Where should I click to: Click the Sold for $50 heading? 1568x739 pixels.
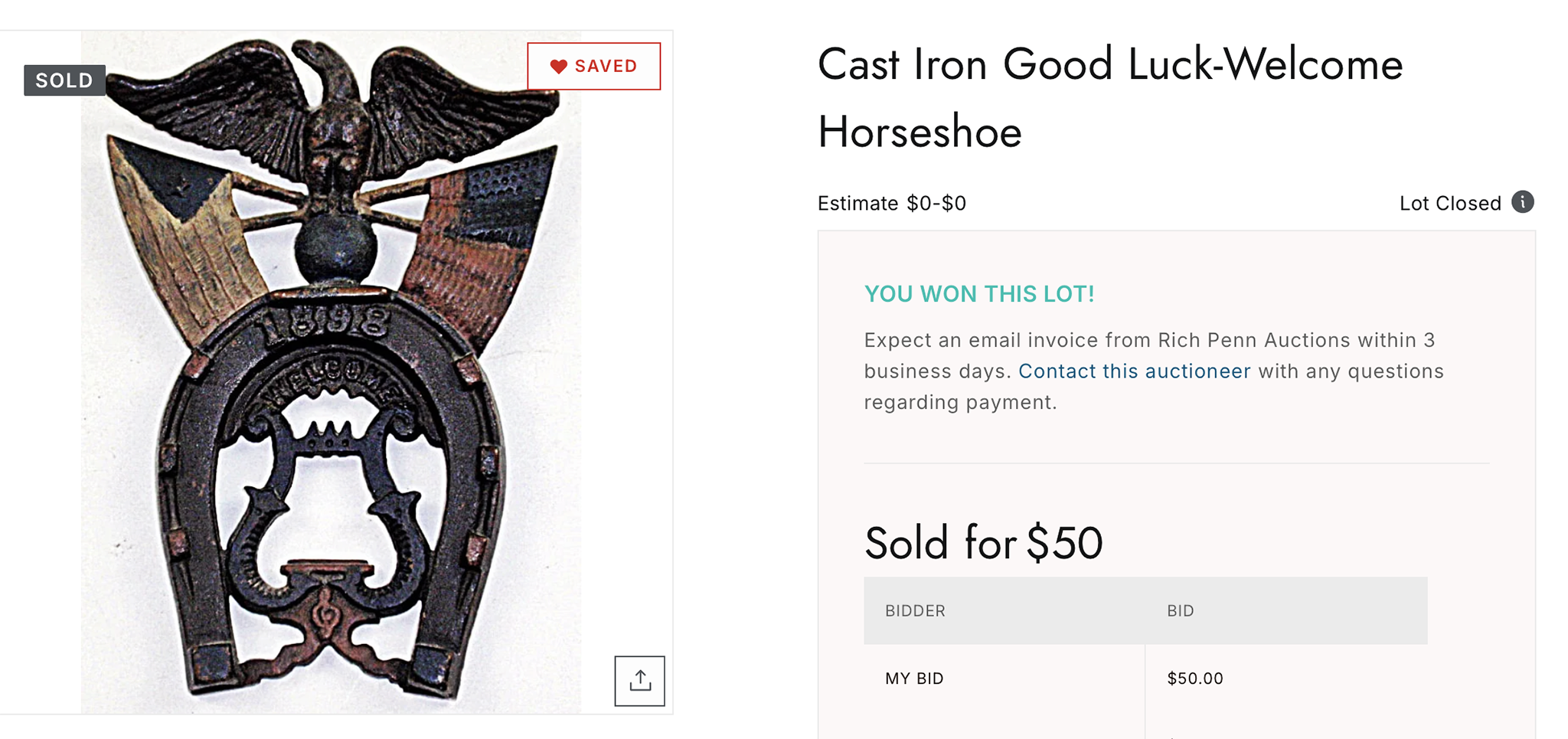point(983,543)
